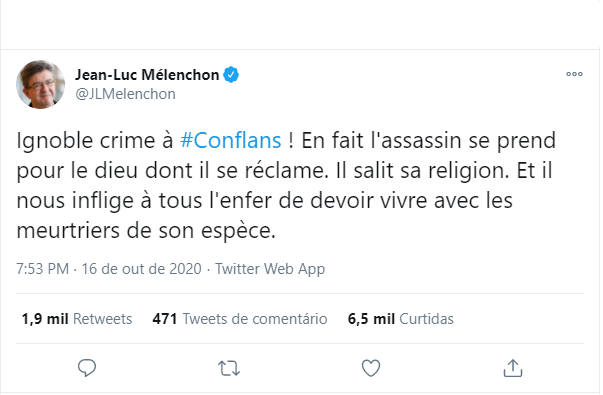The height and width of the screenshot is (395, 603).
Task: Click the 7:53 PM time stamp
Action: pyautogui.click(x=42, y=268)
